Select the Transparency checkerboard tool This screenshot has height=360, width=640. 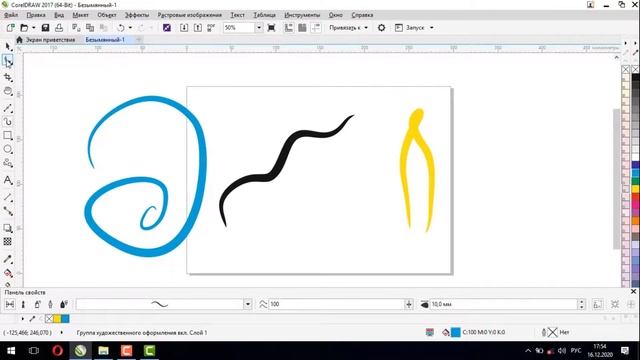[x=8, y=242]
